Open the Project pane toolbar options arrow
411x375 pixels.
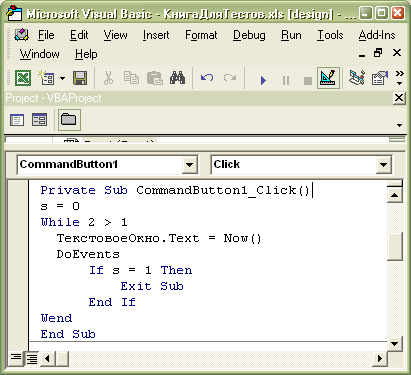399,125
